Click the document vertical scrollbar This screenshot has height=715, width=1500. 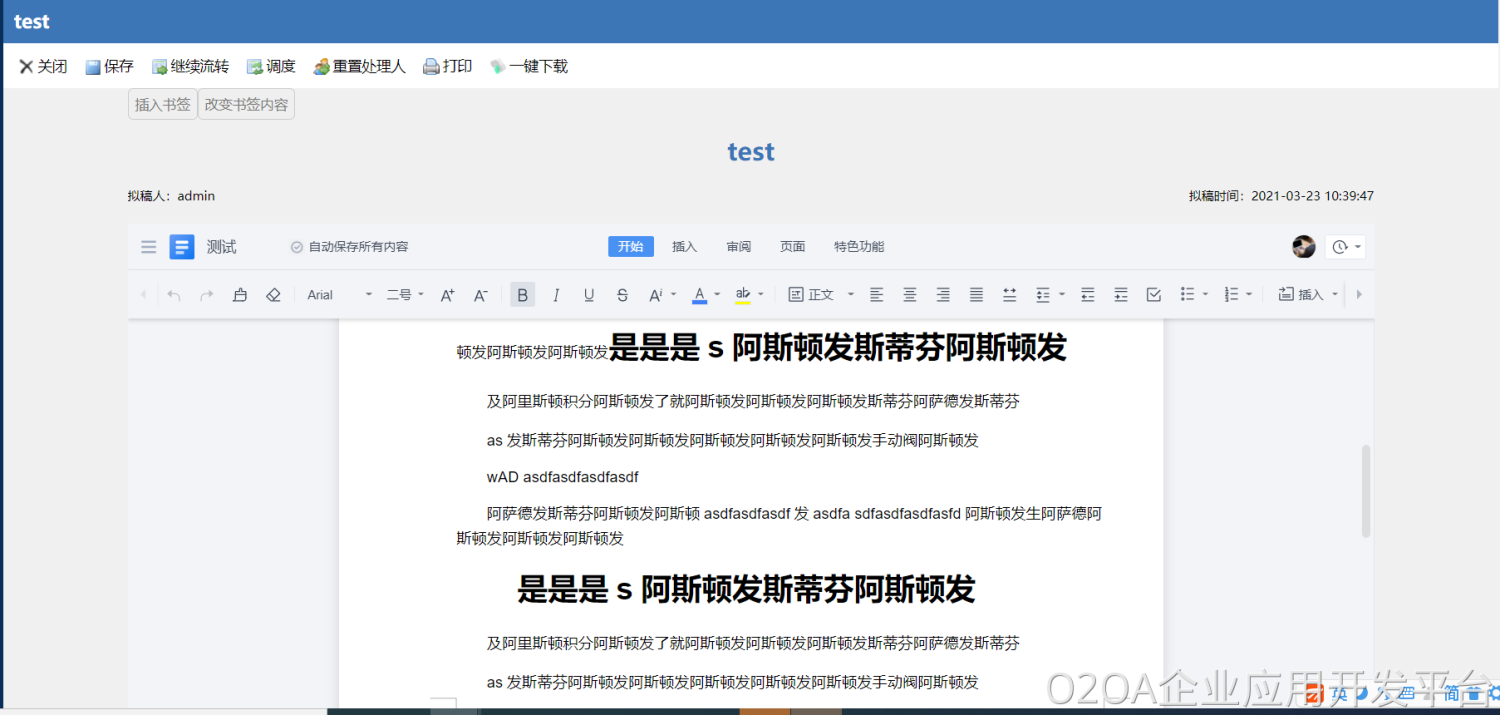coord(1366,492)
